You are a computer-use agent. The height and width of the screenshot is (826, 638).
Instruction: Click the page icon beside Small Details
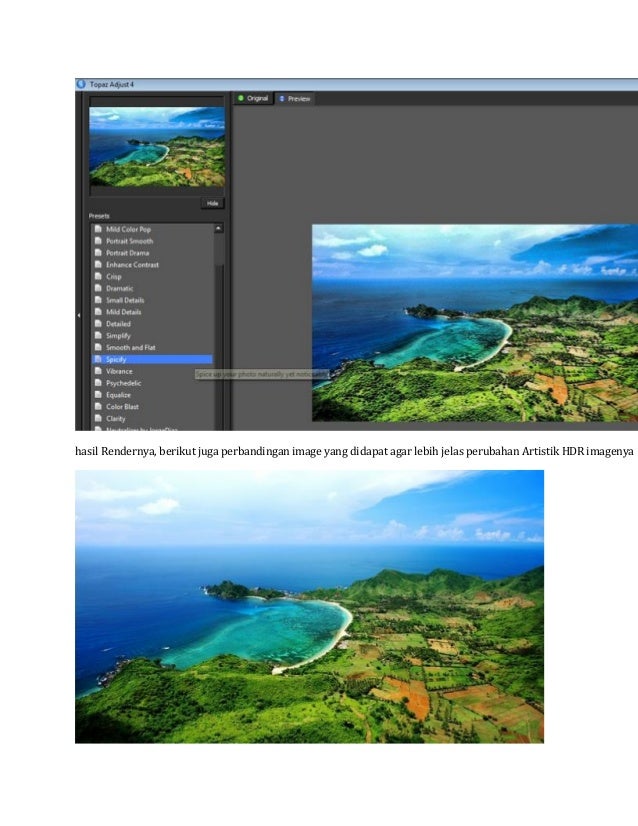tap(98, 300)
